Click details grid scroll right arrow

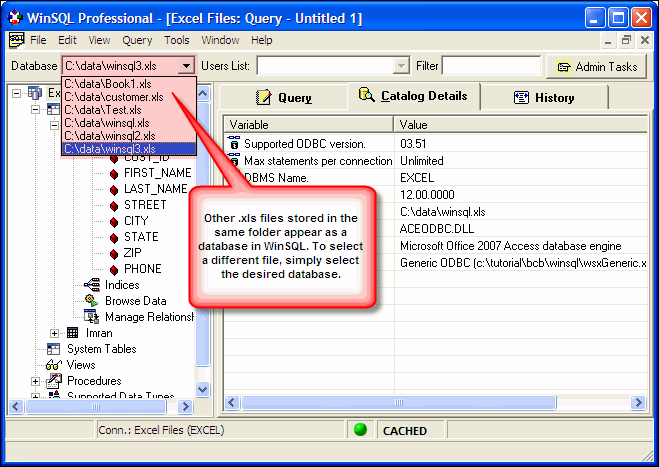638,402
